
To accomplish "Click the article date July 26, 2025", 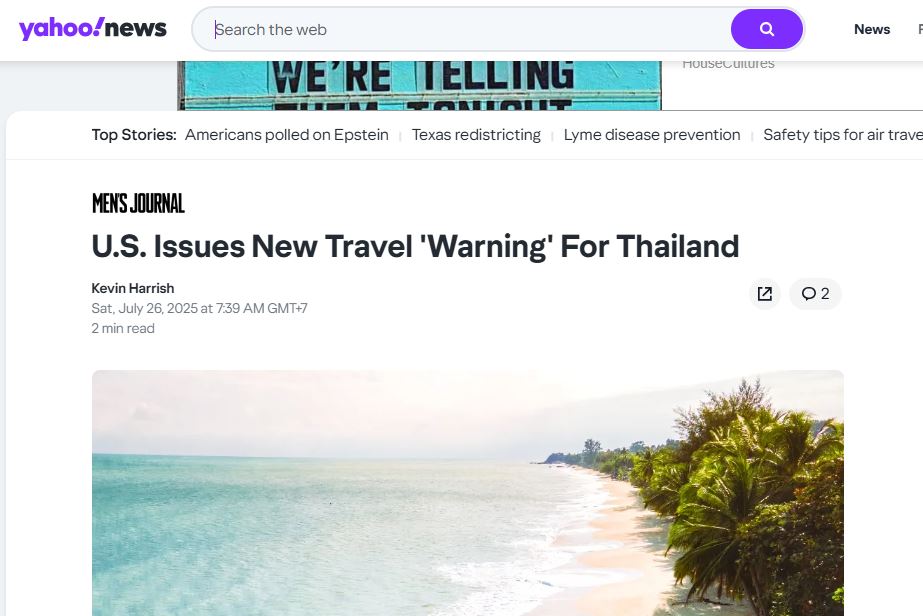I will (200, 309).
